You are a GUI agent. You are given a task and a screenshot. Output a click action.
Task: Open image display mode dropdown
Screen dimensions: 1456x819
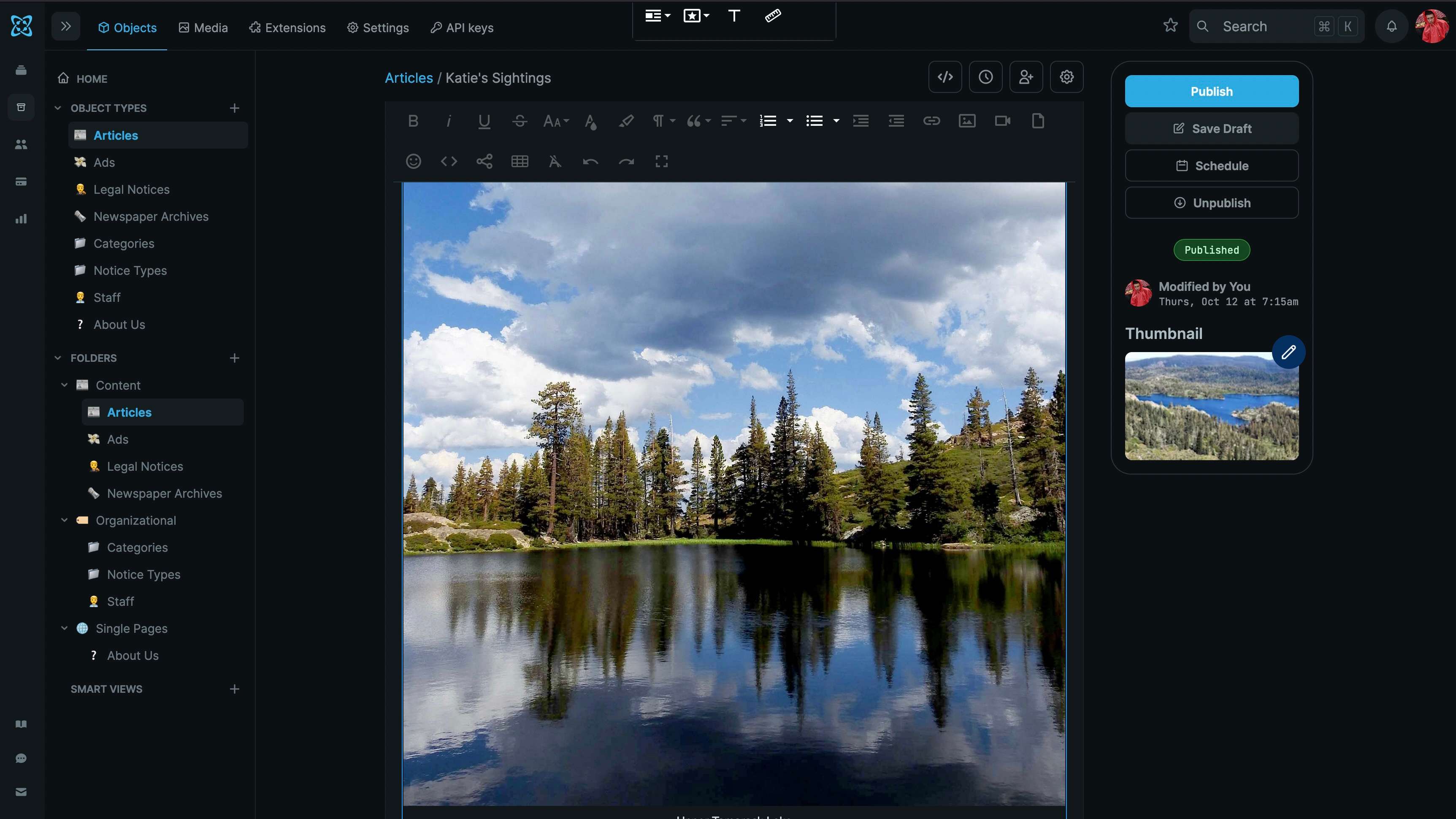pyautogui.click(x=658, y=16)
